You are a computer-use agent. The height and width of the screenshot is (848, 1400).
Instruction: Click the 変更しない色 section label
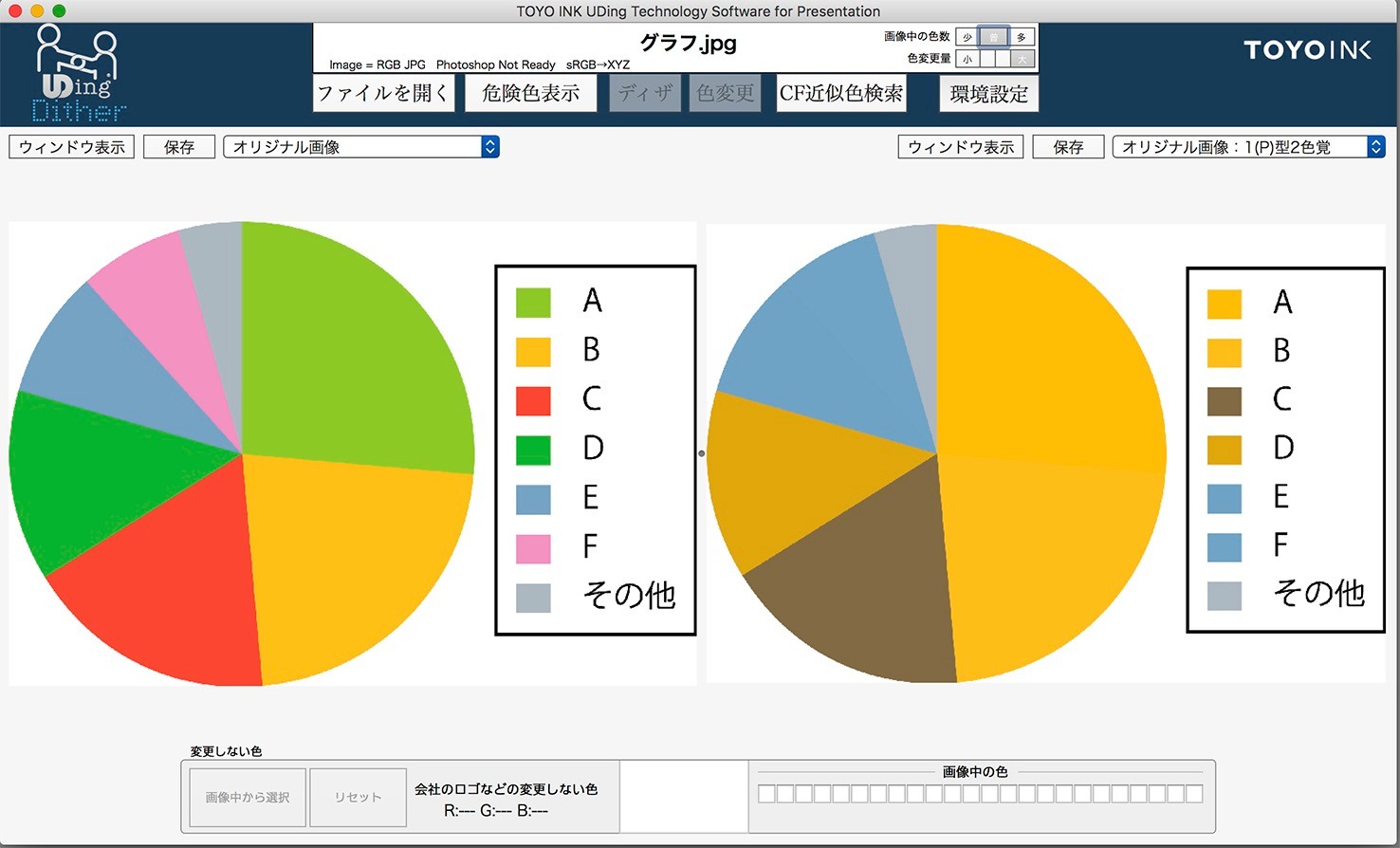[x=226, y=751]
